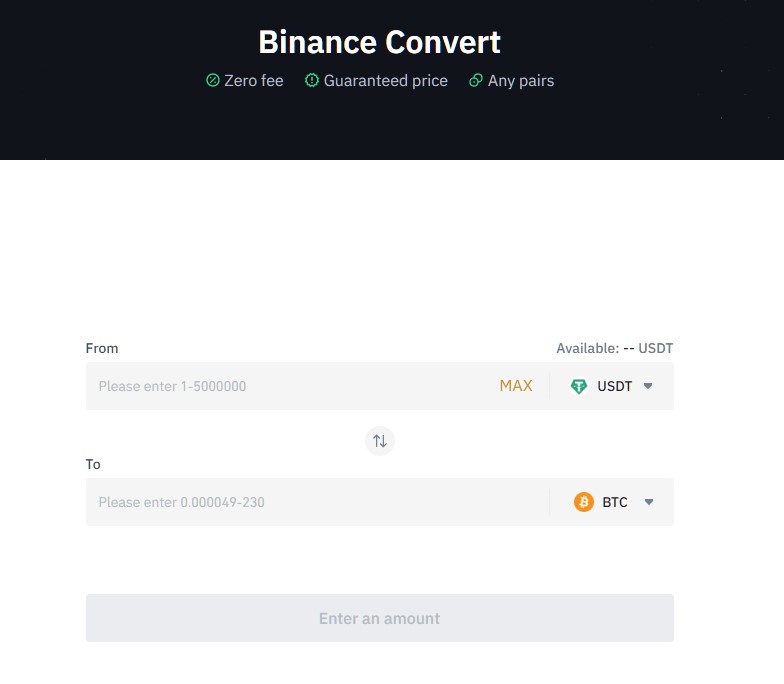The width and height of the screenshot is (784, 684).
Task: Click the MAX amount button
Action: coord(516,386)
